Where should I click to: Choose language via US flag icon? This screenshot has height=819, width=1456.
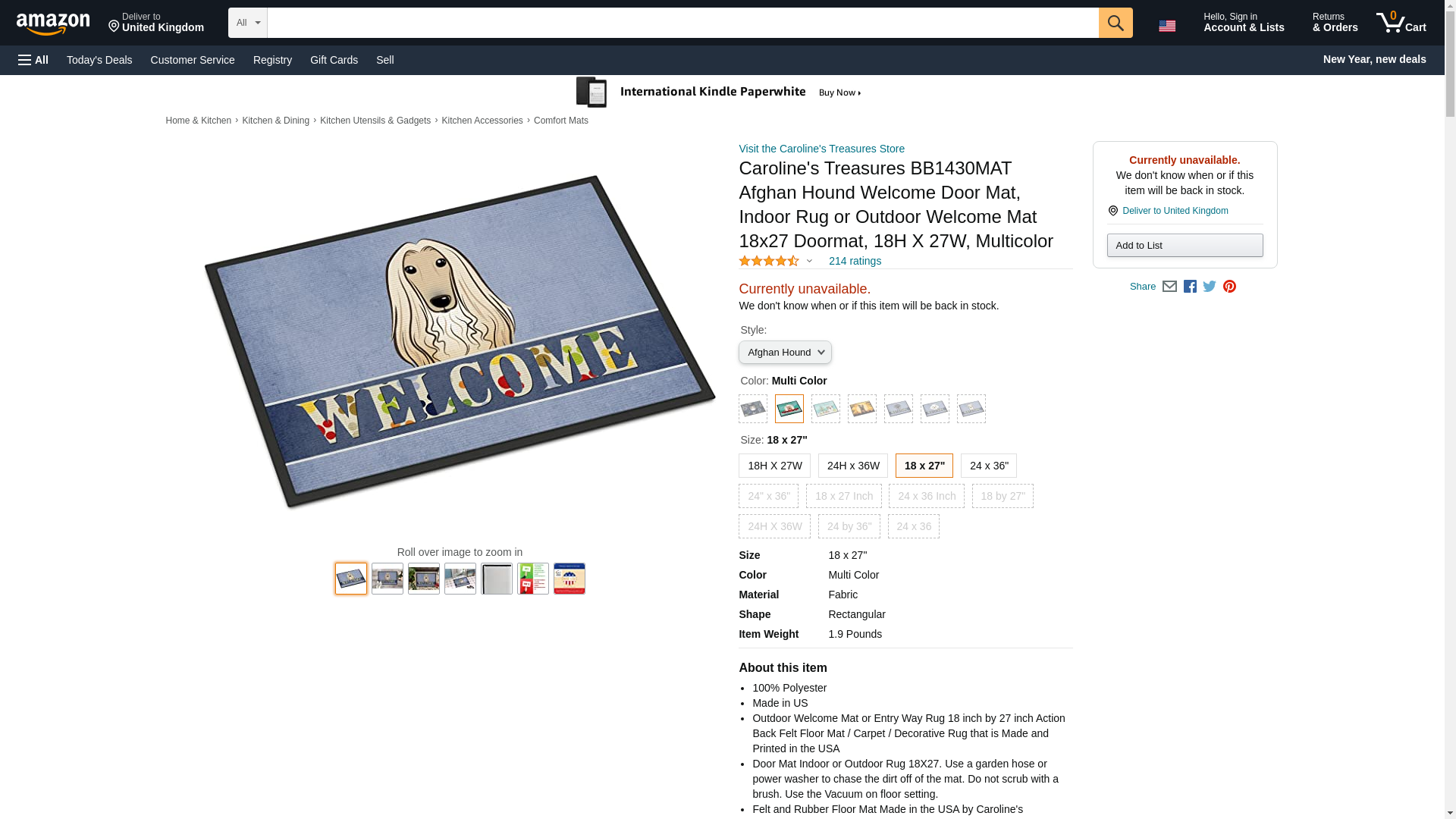tap(1166, 26)
